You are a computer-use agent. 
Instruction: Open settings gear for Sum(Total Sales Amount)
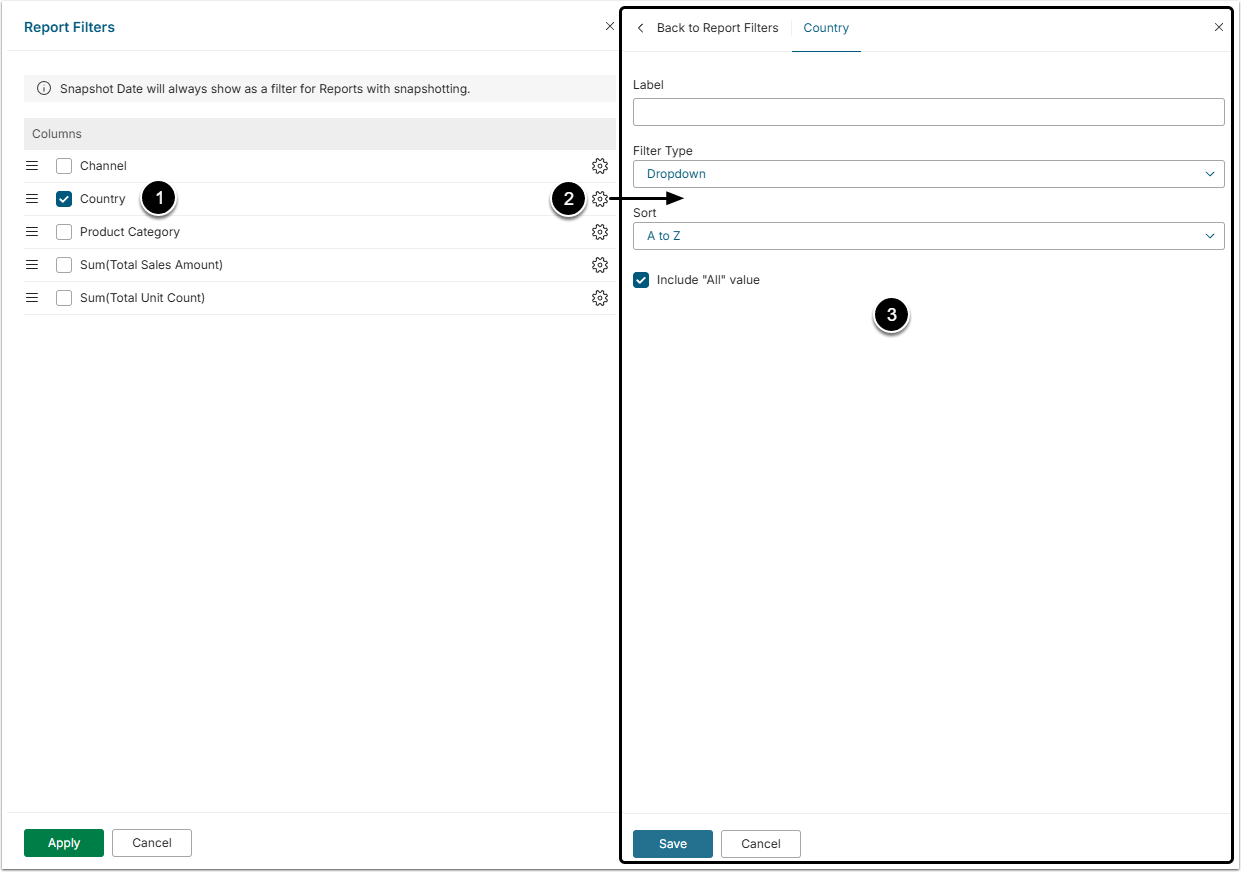pyautogui.click(x=600, y=265)
